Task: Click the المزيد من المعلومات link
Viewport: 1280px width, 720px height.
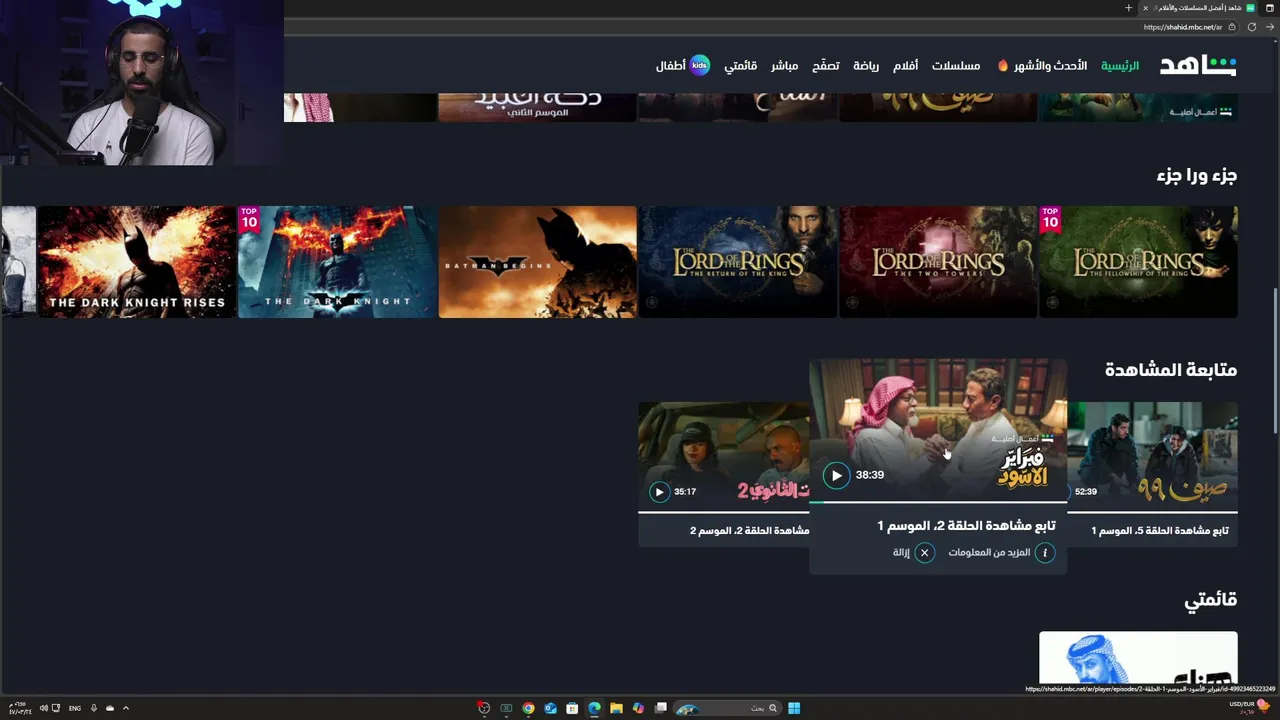Action: pyautogui.click(x=989, y=552)
